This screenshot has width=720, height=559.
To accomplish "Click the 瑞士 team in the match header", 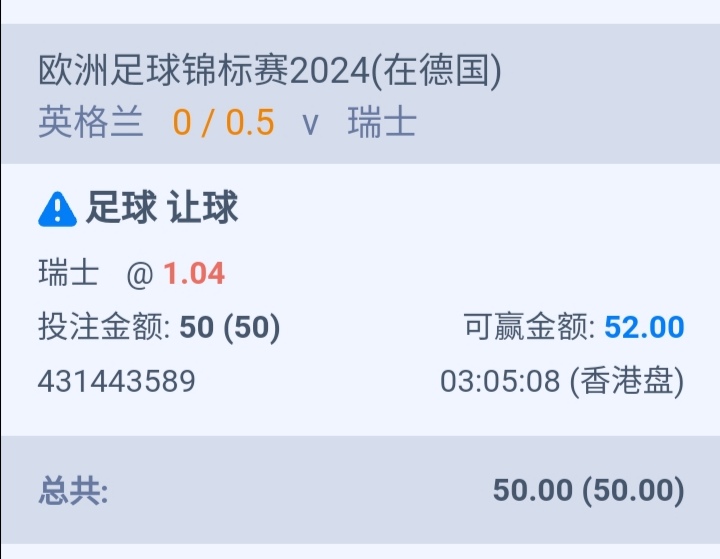I will (x=382, y=123).
